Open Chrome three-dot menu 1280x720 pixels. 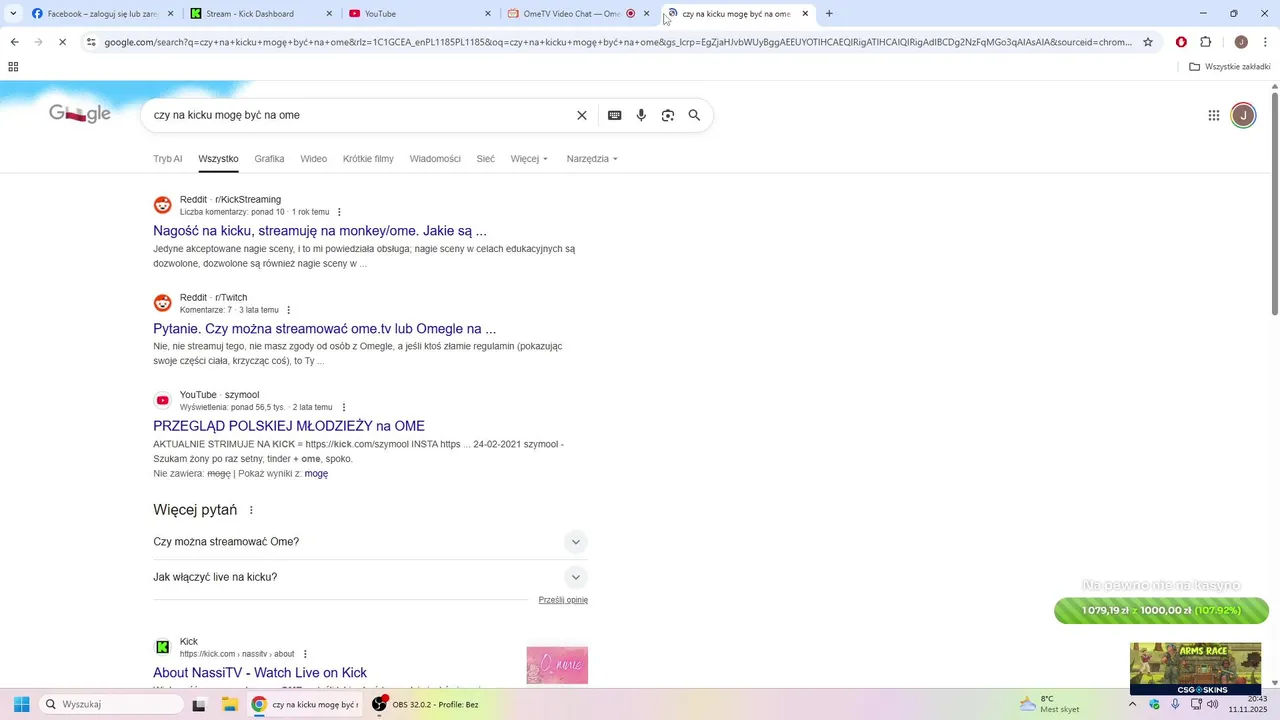pos(1266,42)
